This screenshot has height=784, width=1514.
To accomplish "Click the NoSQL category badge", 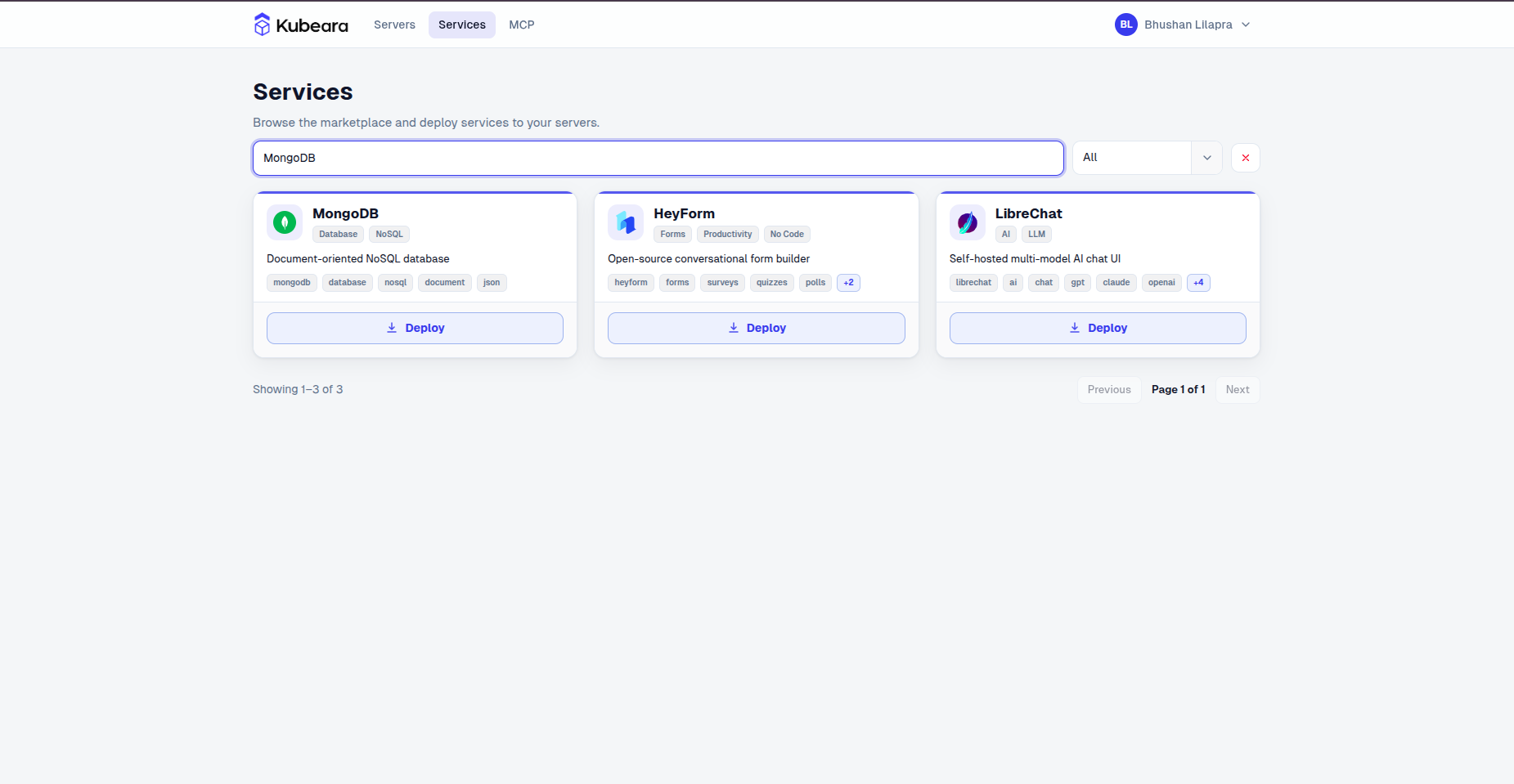I will click(389, 235).
